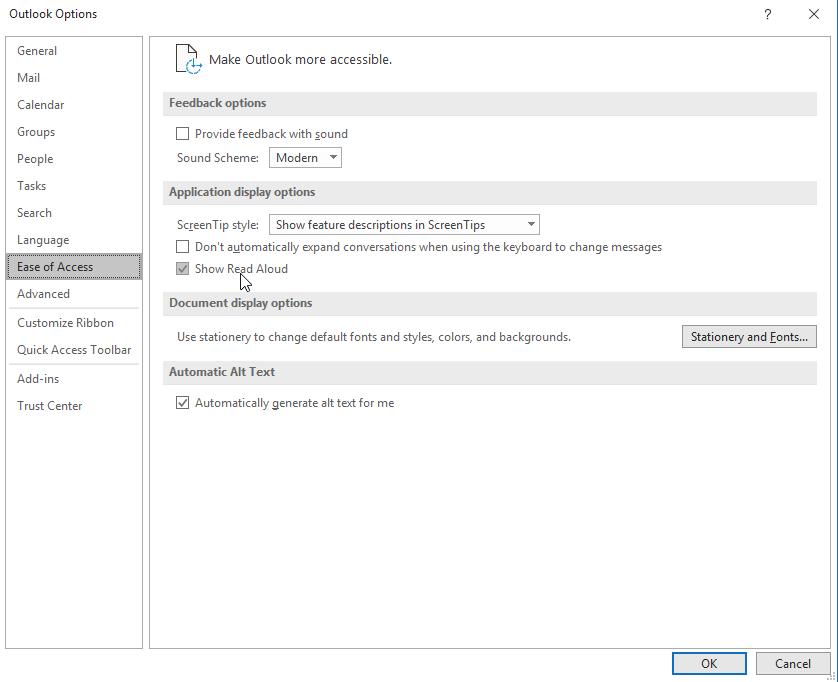Open the People options page
838x682 pixels.
pos(35,159)
